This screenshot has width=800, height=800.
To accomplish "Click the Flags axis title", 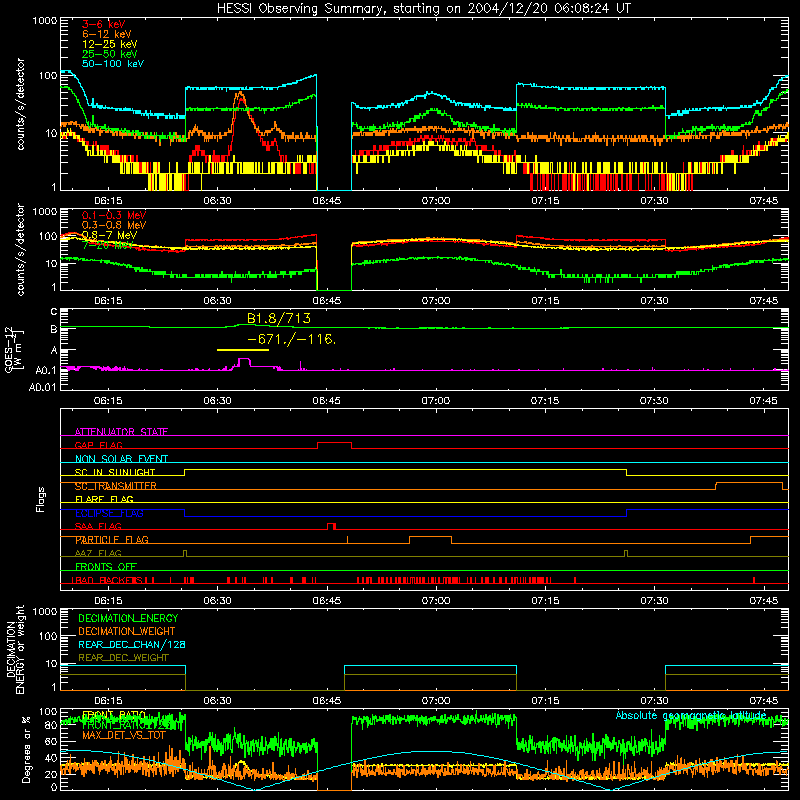I will pyautogui.click(x=40, y=499).
